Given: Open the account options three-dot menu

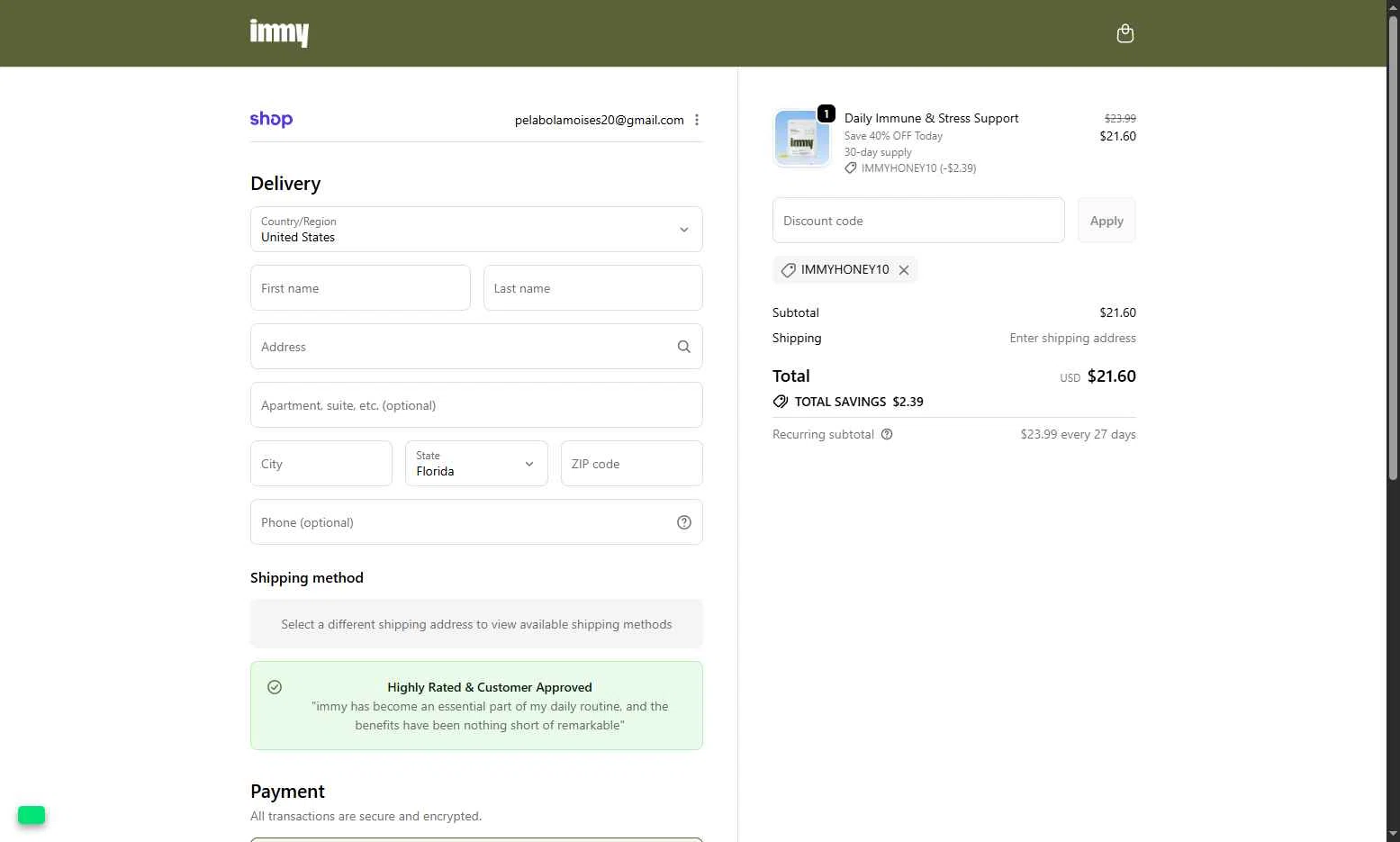Looking at the screenshot, I should tap(697, 120).
